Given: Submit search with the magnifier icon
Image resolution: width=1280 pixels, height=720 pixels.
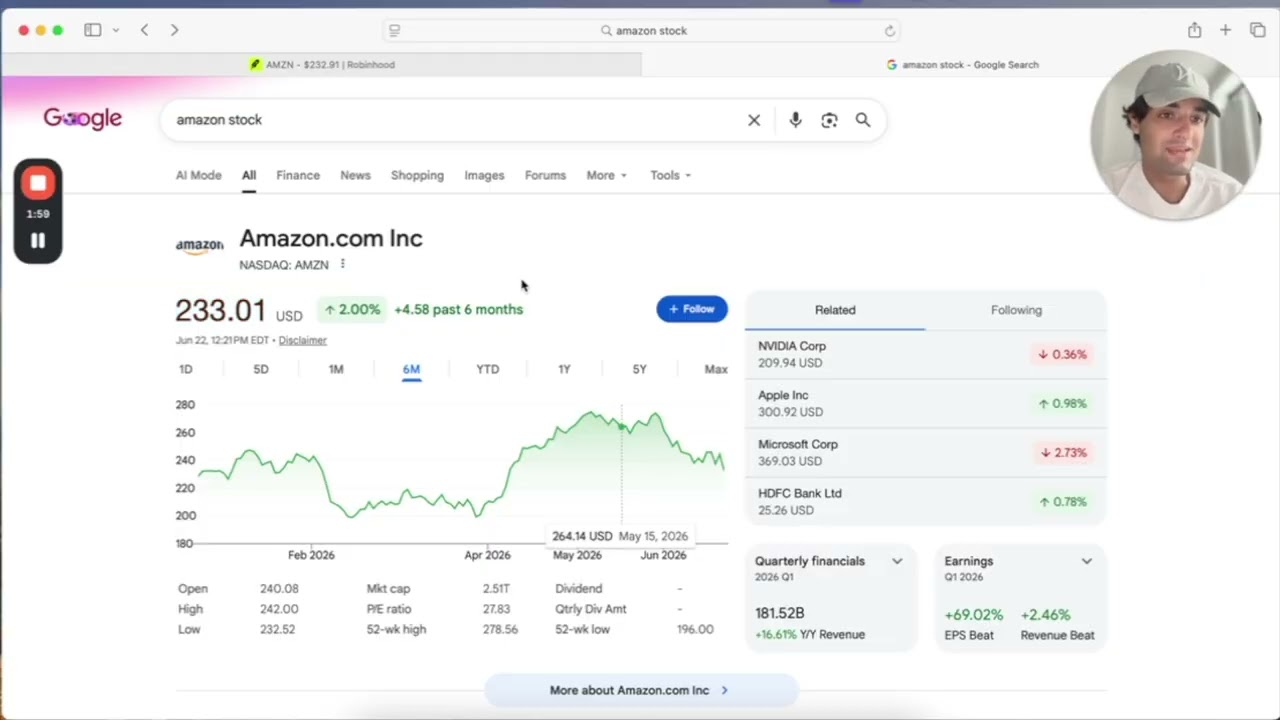Looking at the screenshot, I should (x=862, y=120).
